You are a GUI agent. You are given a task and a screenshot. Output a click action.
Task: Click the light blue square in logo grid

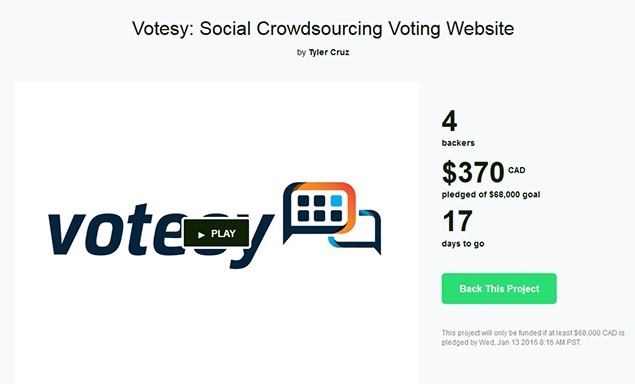click(336, 201)
